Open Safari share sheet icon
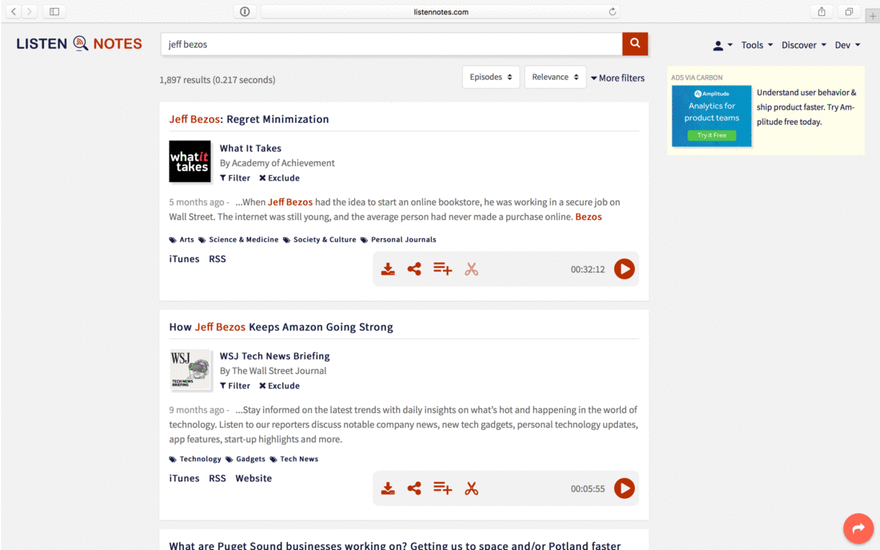The height and width of the screenshot is (550, 880). click(x=822, y=11)
